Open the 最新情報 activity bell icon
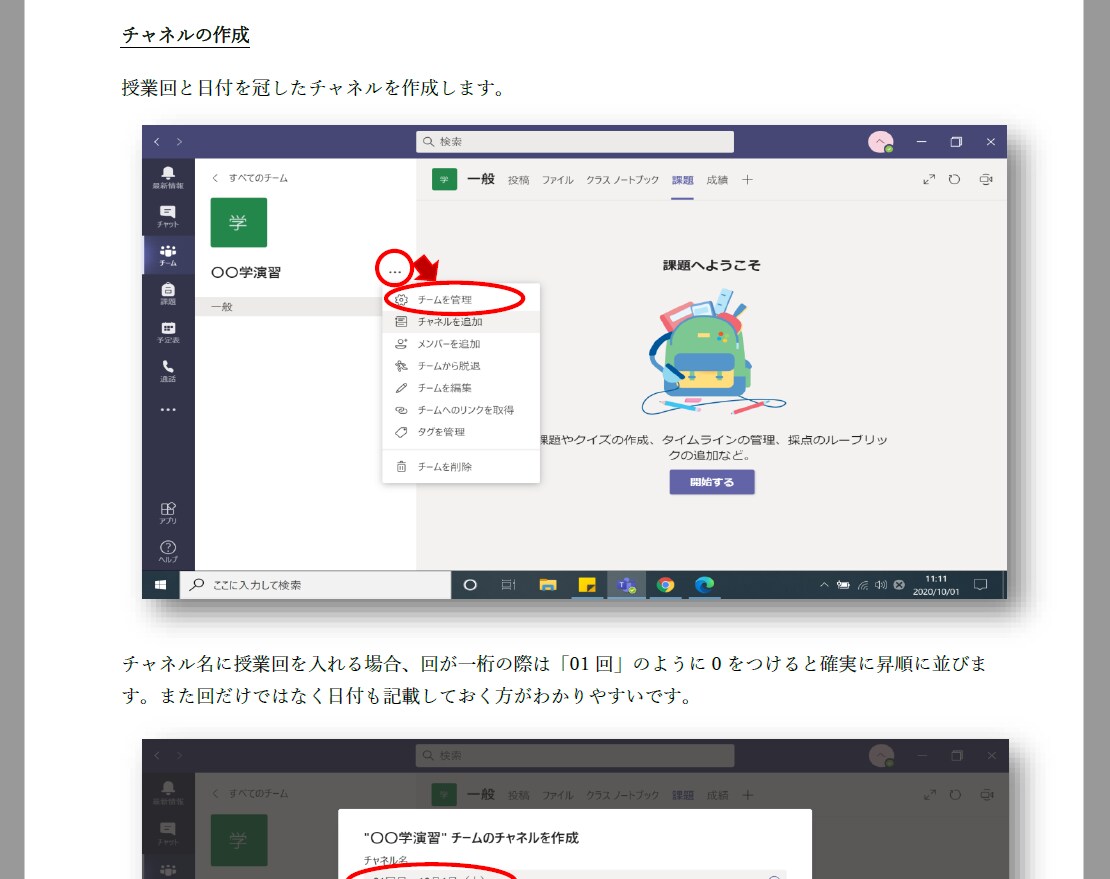 (168, 177)
